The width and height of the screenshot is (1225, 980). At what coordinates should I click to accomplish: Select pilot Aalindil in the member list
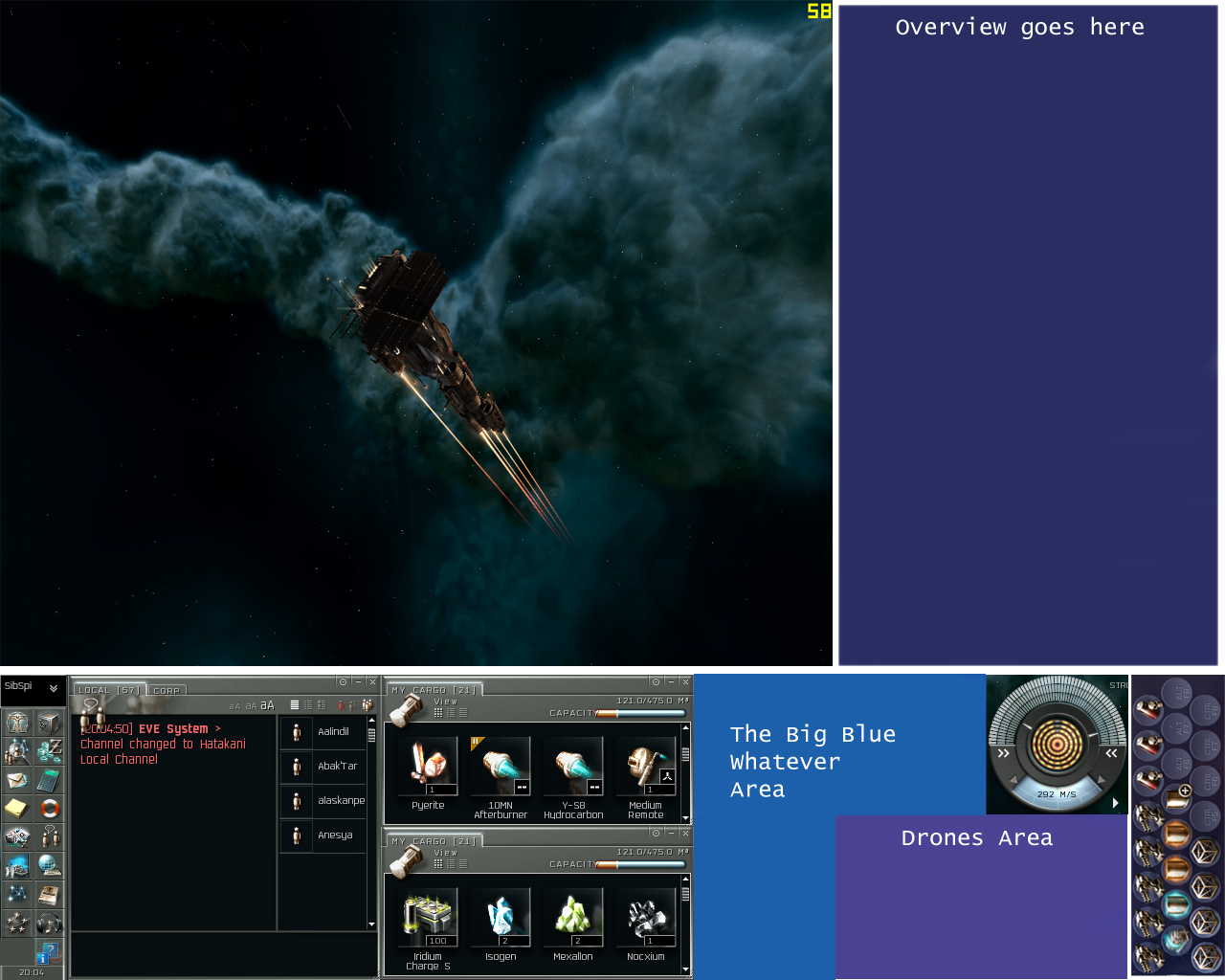click(323, 732)
